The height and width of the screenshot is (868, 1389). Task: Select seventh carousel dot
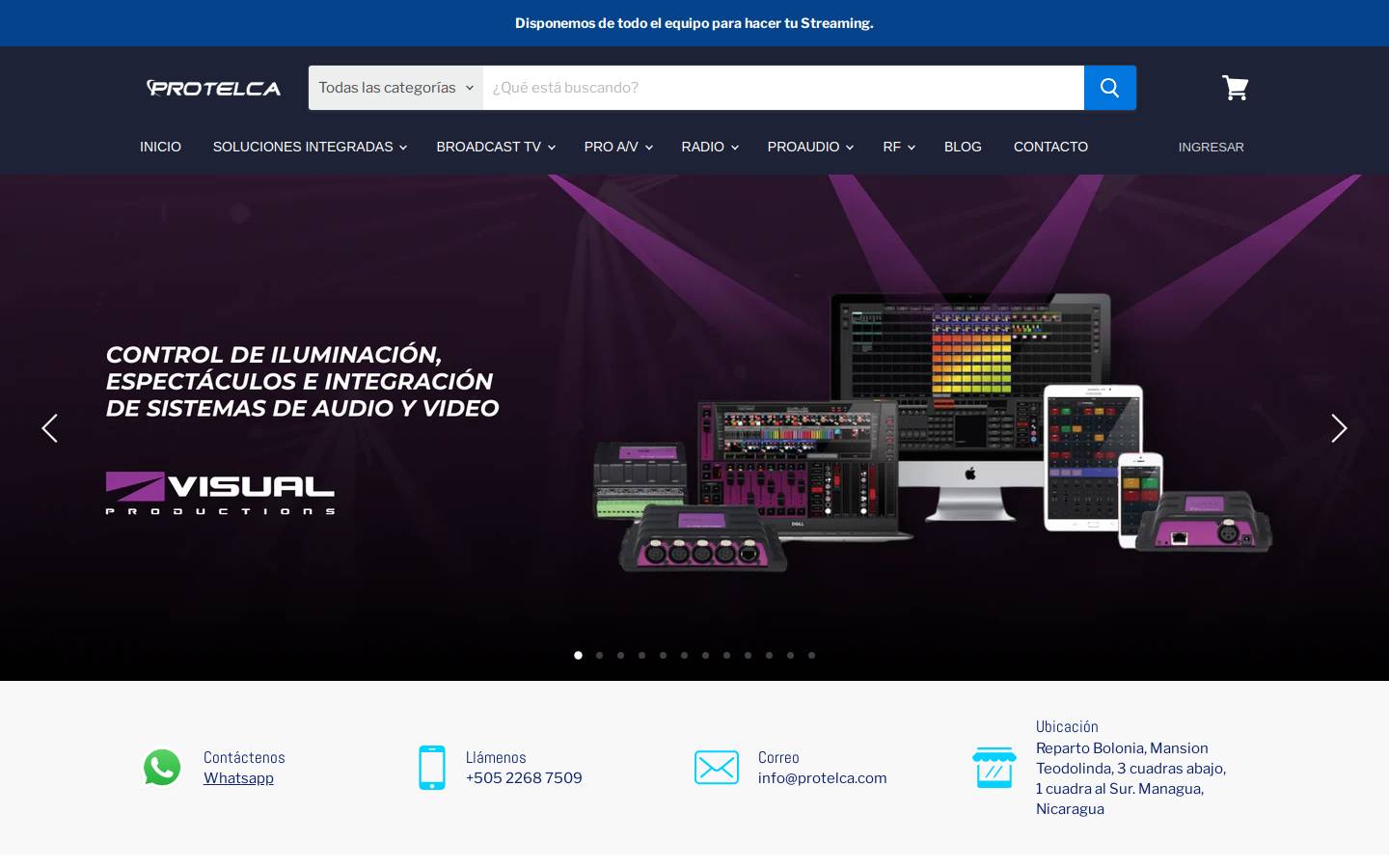point(705,655)
